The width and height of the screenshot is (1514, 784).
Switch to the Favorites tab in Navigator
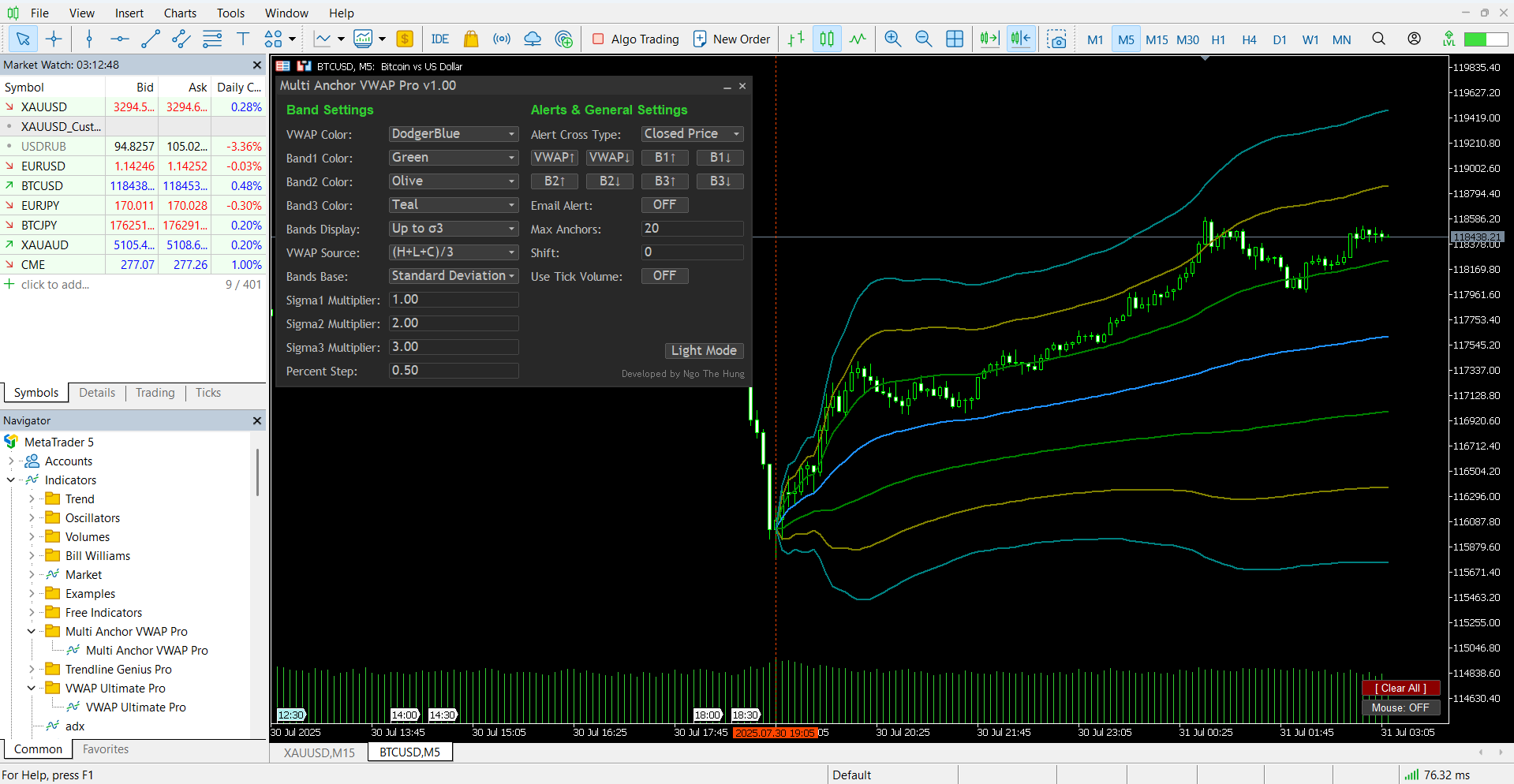tap(106, 749)
